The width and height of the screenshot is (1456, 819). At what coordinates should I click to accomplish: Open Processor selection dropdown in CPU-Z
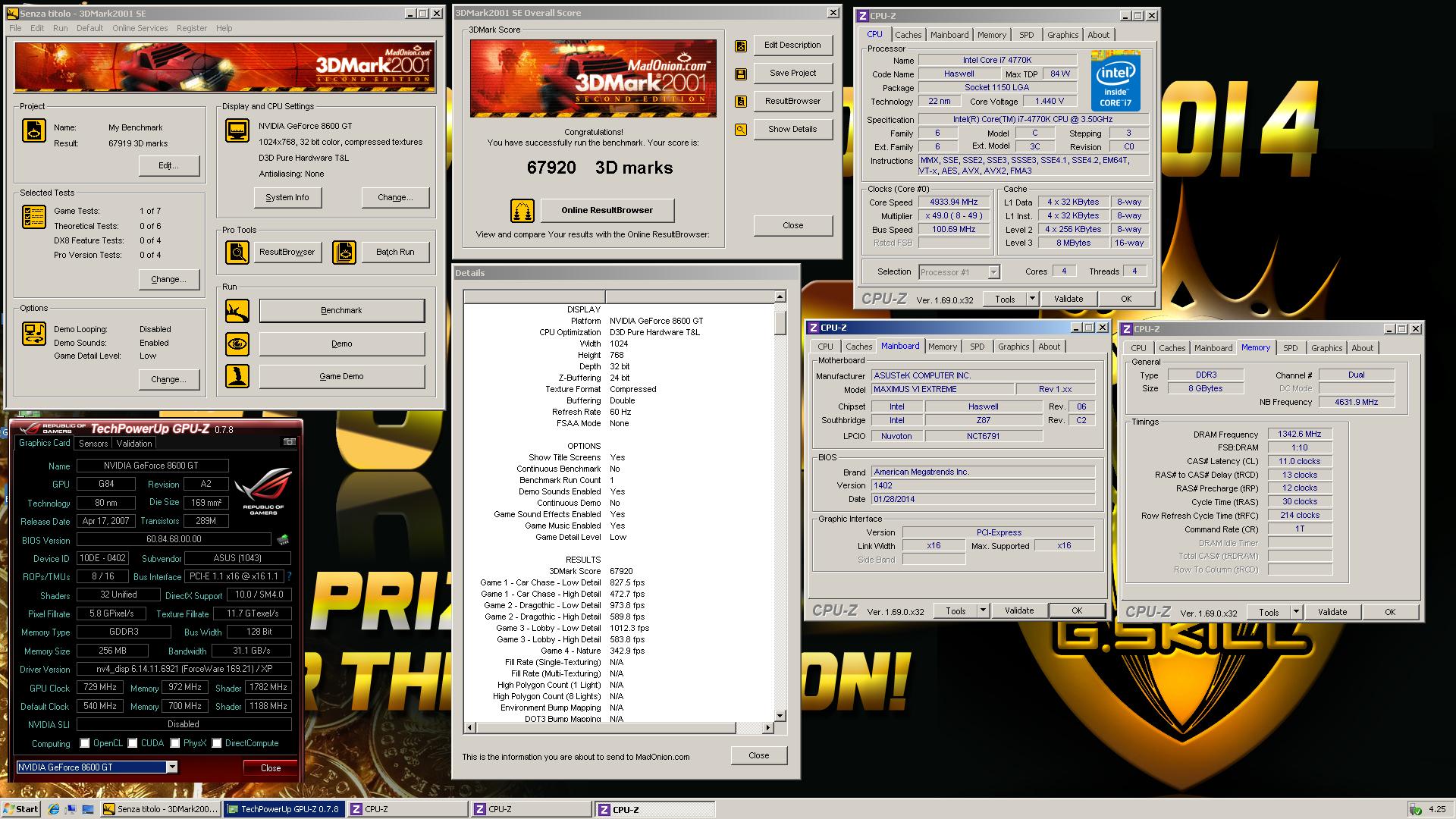tap(993, 272)
